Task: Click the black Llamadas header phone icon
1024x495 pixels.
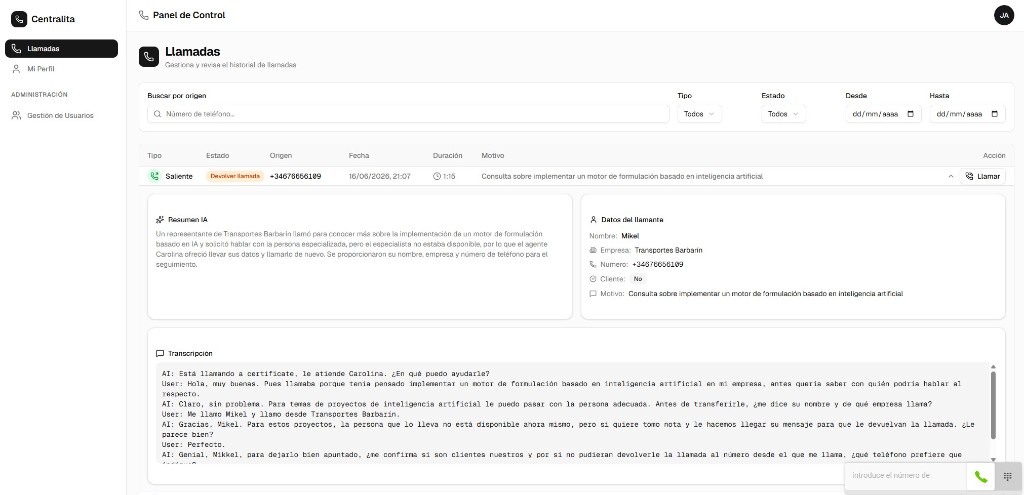Action: (x=149, y=57)
